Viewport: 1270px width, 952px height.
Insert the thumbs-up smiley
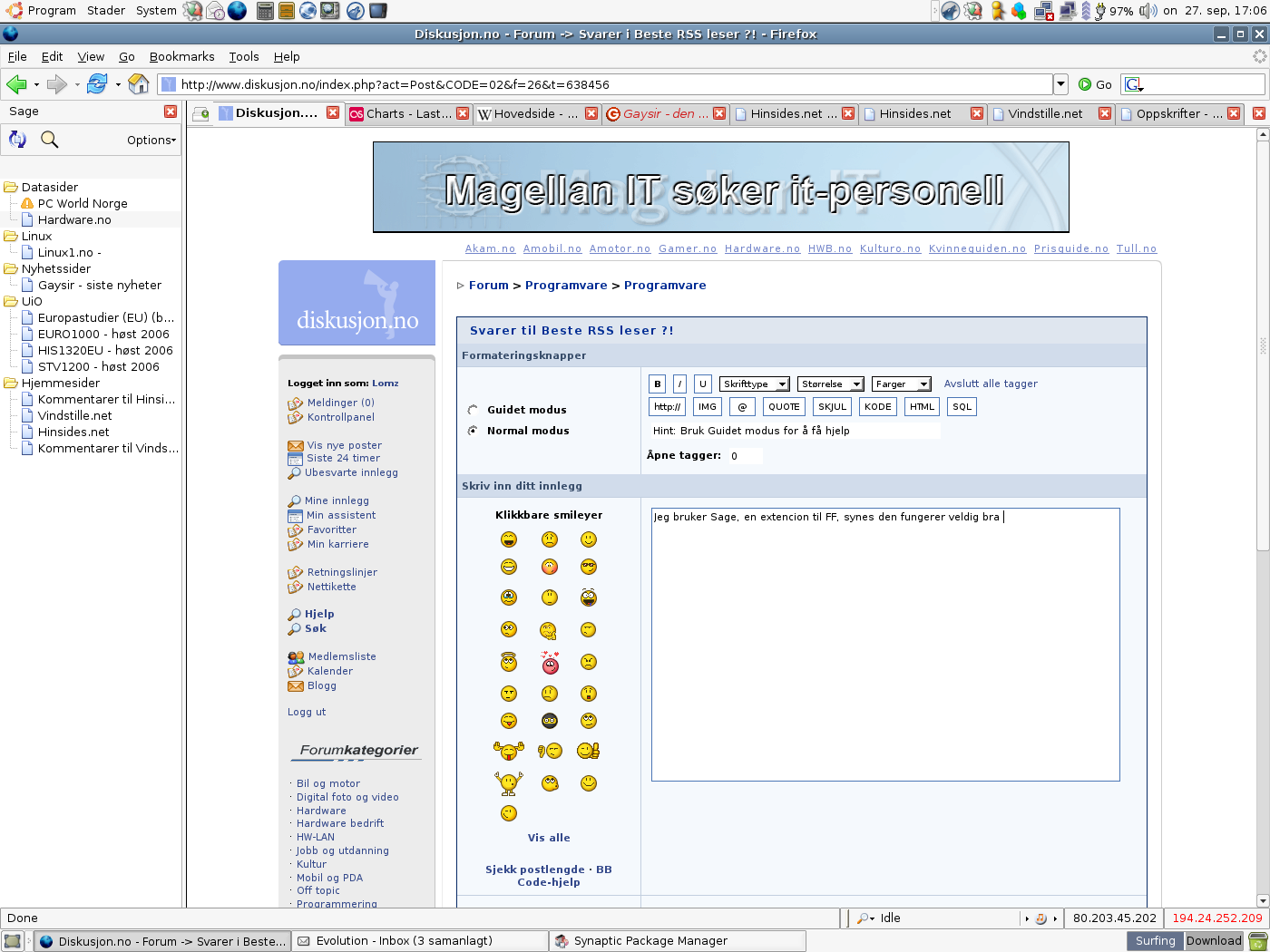589,751
